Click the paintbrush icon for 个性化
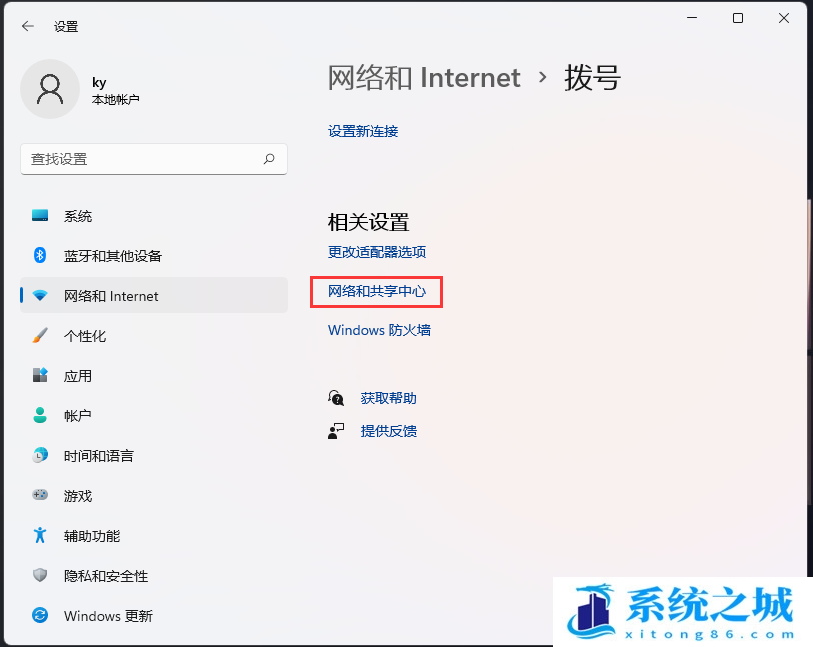Image resolution: width=813 pixels, height=647 pixels. tap(40, 335)
